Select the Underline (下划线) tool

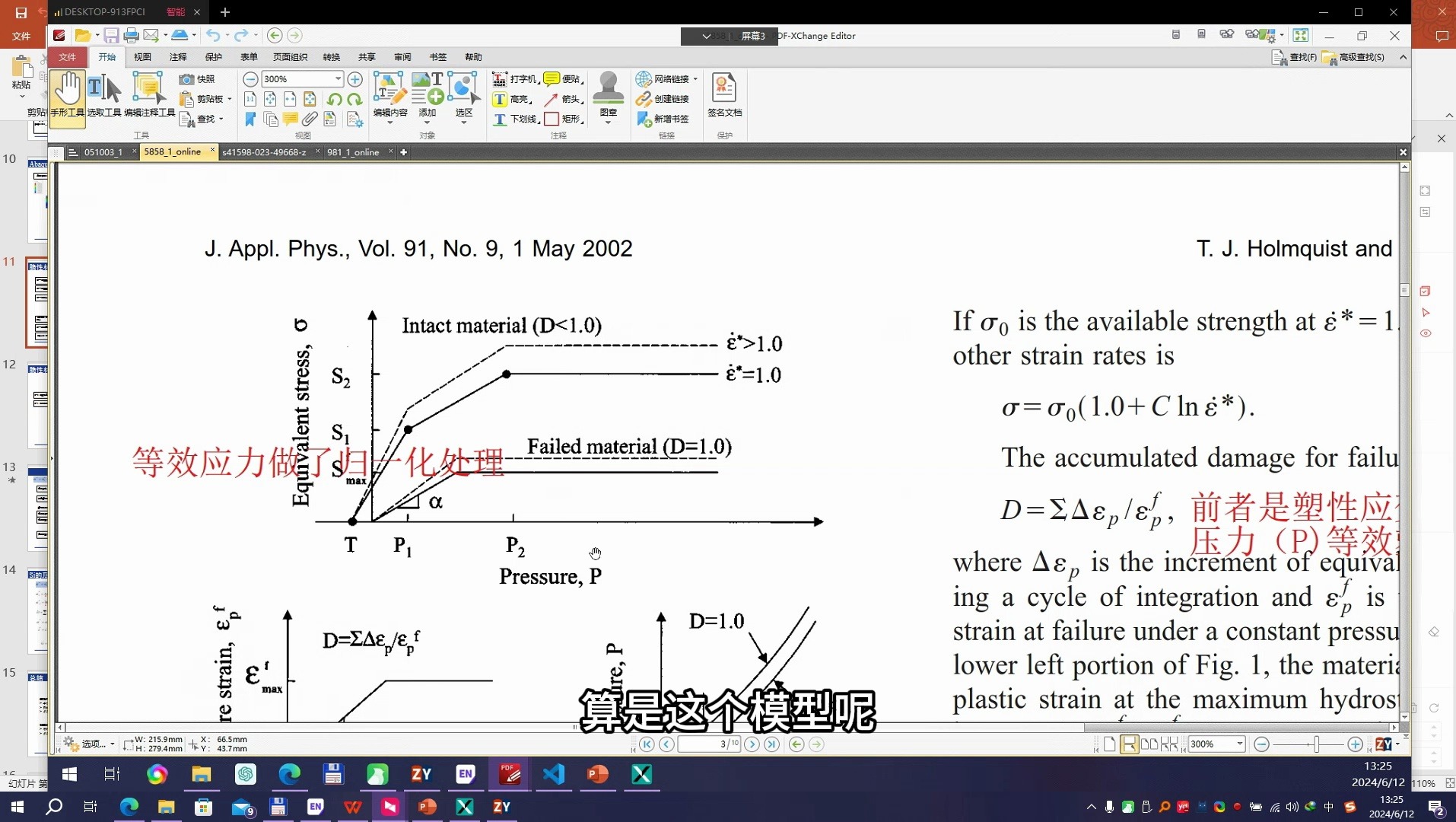pyautogui.click(x=516, y=119)
